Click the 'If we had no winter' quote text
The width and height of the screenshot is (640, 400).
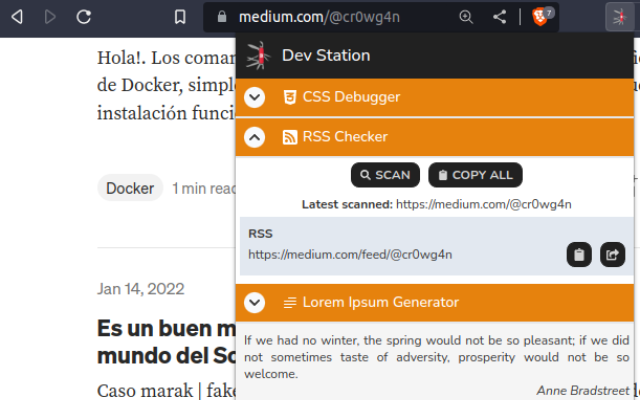(x=436, y=357)
